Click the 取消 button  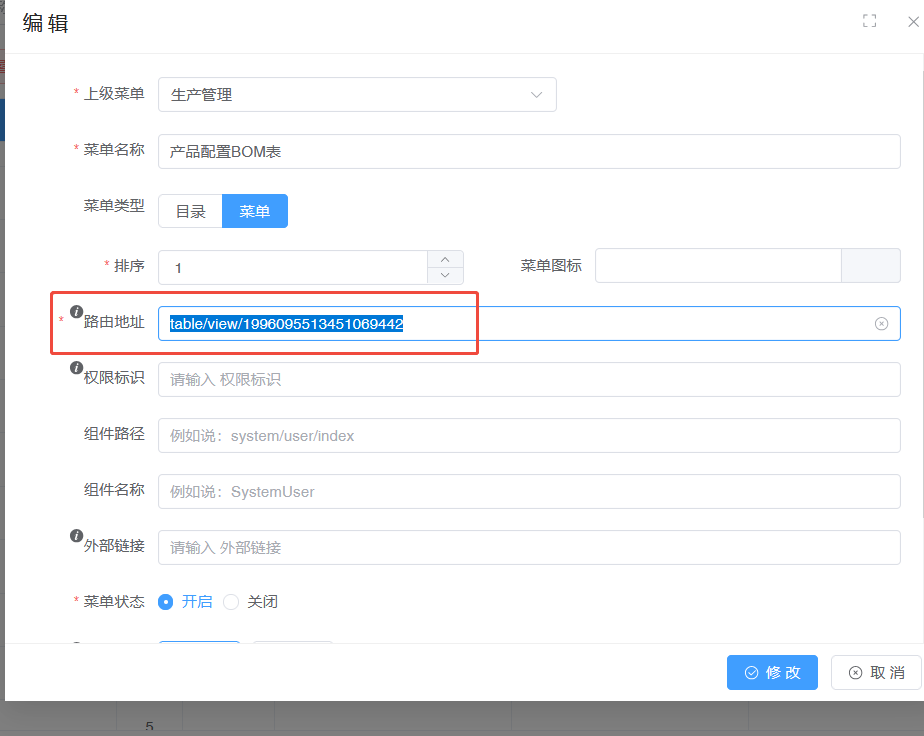(x=875, y=672)
